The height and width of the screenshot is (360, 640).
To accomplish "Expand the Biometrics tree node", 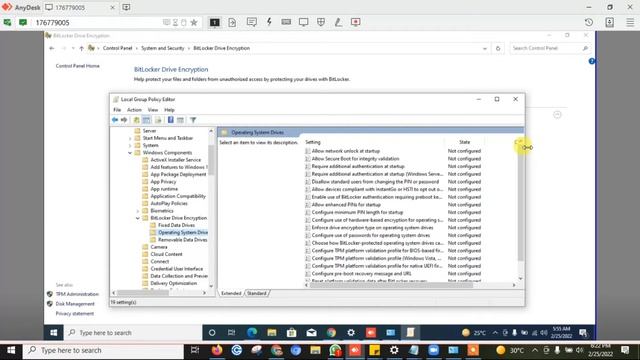I will [138, 211].
